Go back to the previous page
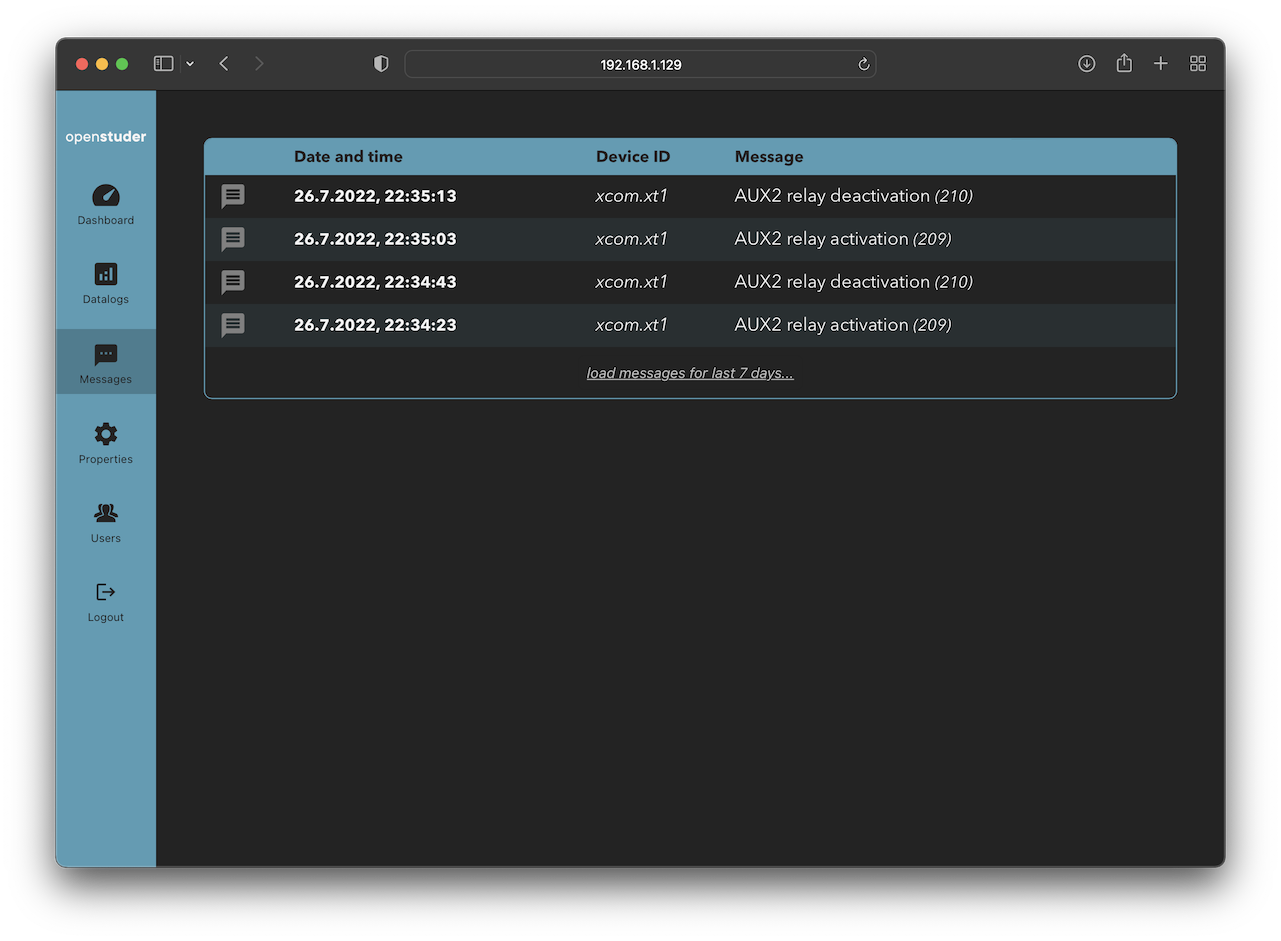Image resolution: width=1281 pixels, height=941 pixels. [x=224, y=64]
